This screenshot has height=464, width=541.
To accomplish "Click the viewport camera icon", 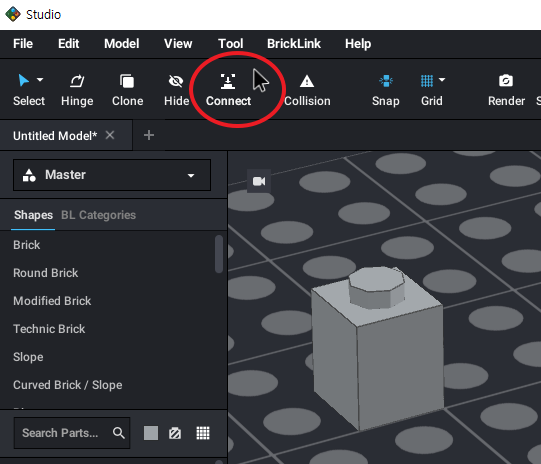I will 259,181.
